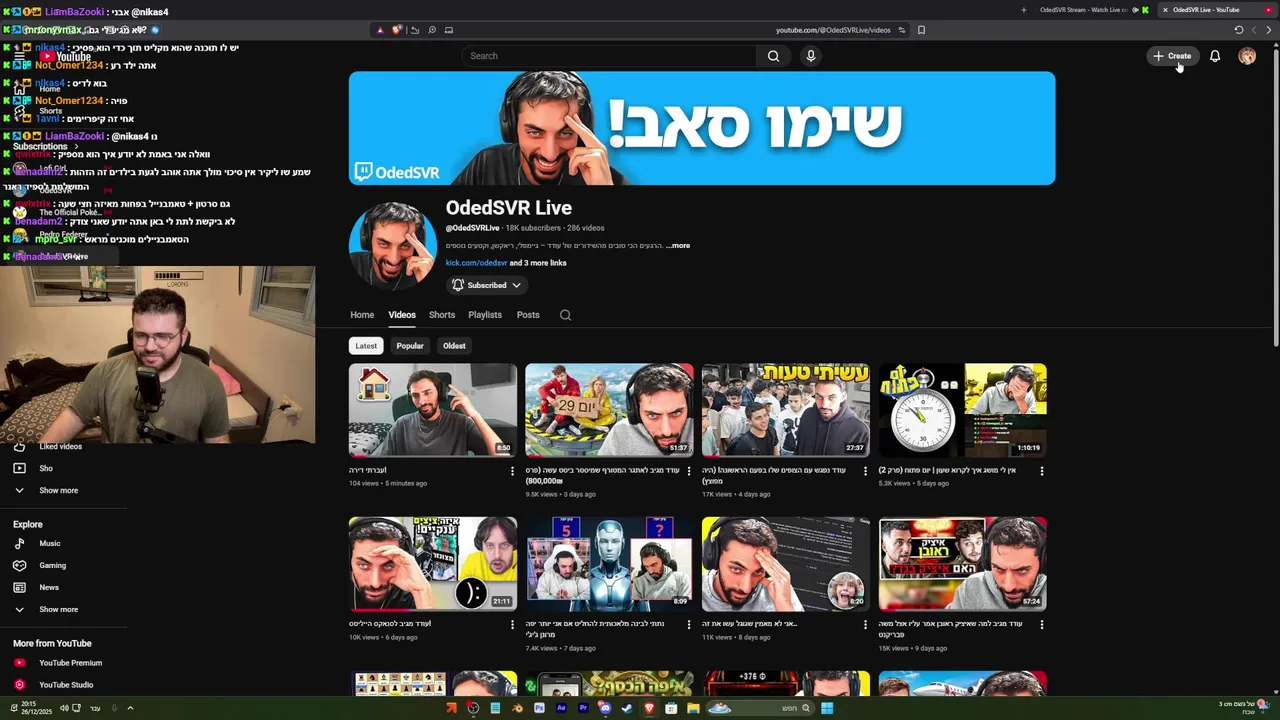This screenshot has height=720, width=1280.
Task: Open After Effects from the taskbar
Action: coord(561,708)
